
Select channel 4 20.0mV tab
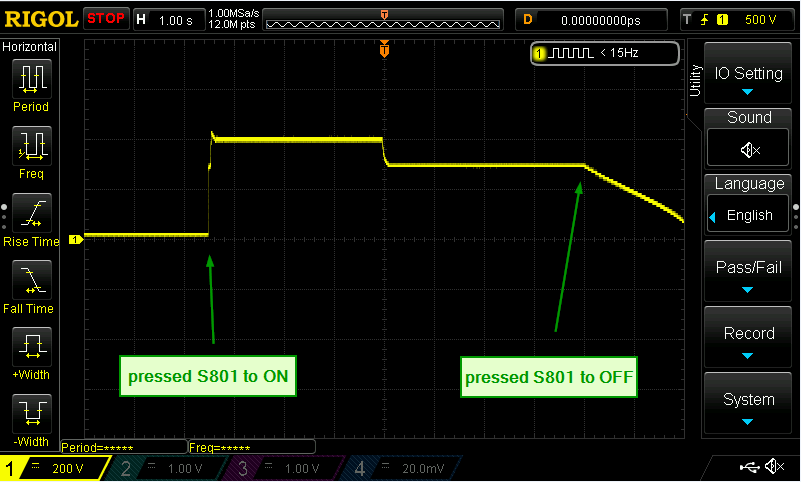pyautogui.click(x=400, y=468)
